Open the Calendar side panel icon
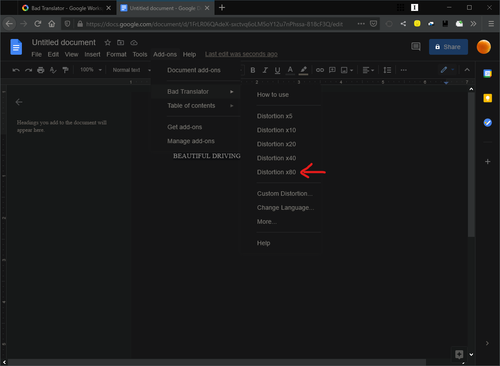500x366 pixels. pos(487,74)
